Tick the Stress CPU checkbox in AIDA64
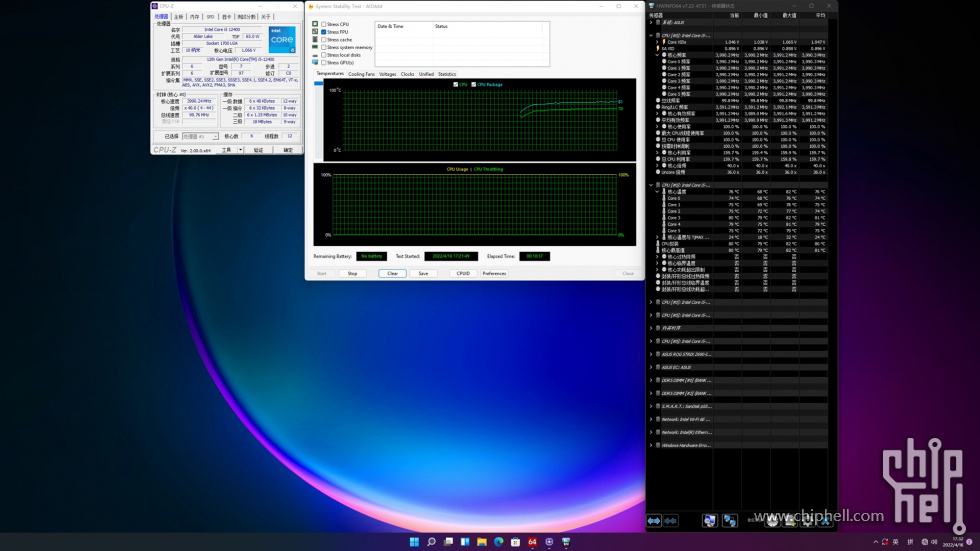This screenshot has height=551, width=980. (324, 24)
